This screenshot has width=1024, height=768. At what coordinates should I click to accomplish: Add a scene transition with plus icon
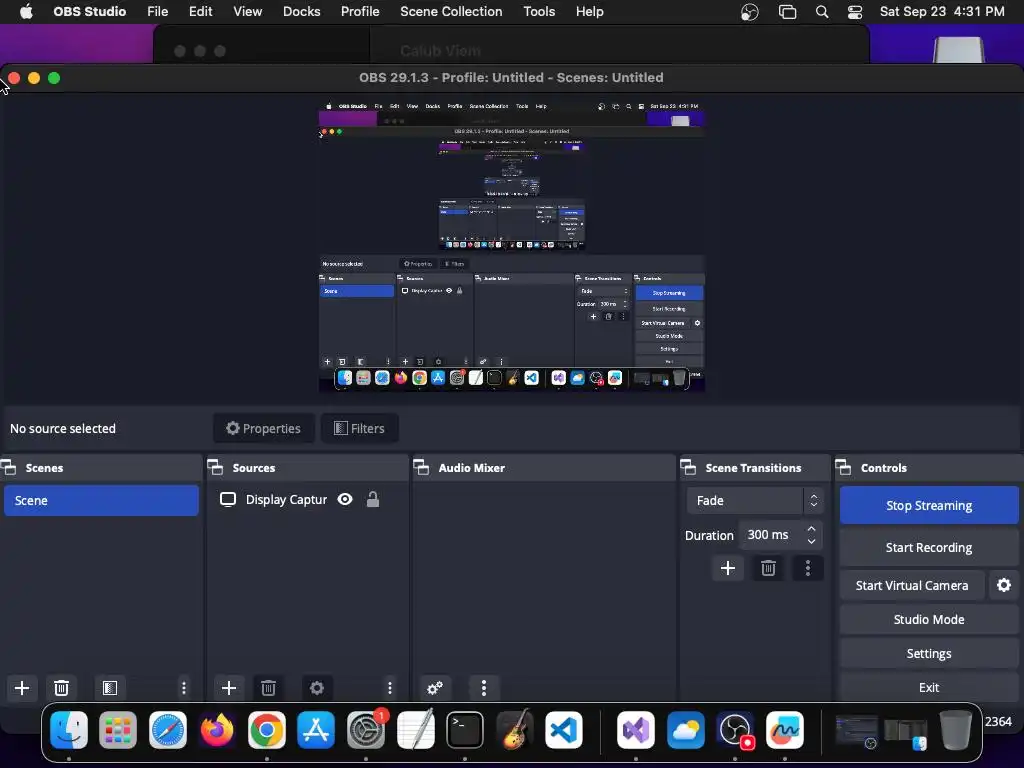pyautogui.click(x=728, y=568)
